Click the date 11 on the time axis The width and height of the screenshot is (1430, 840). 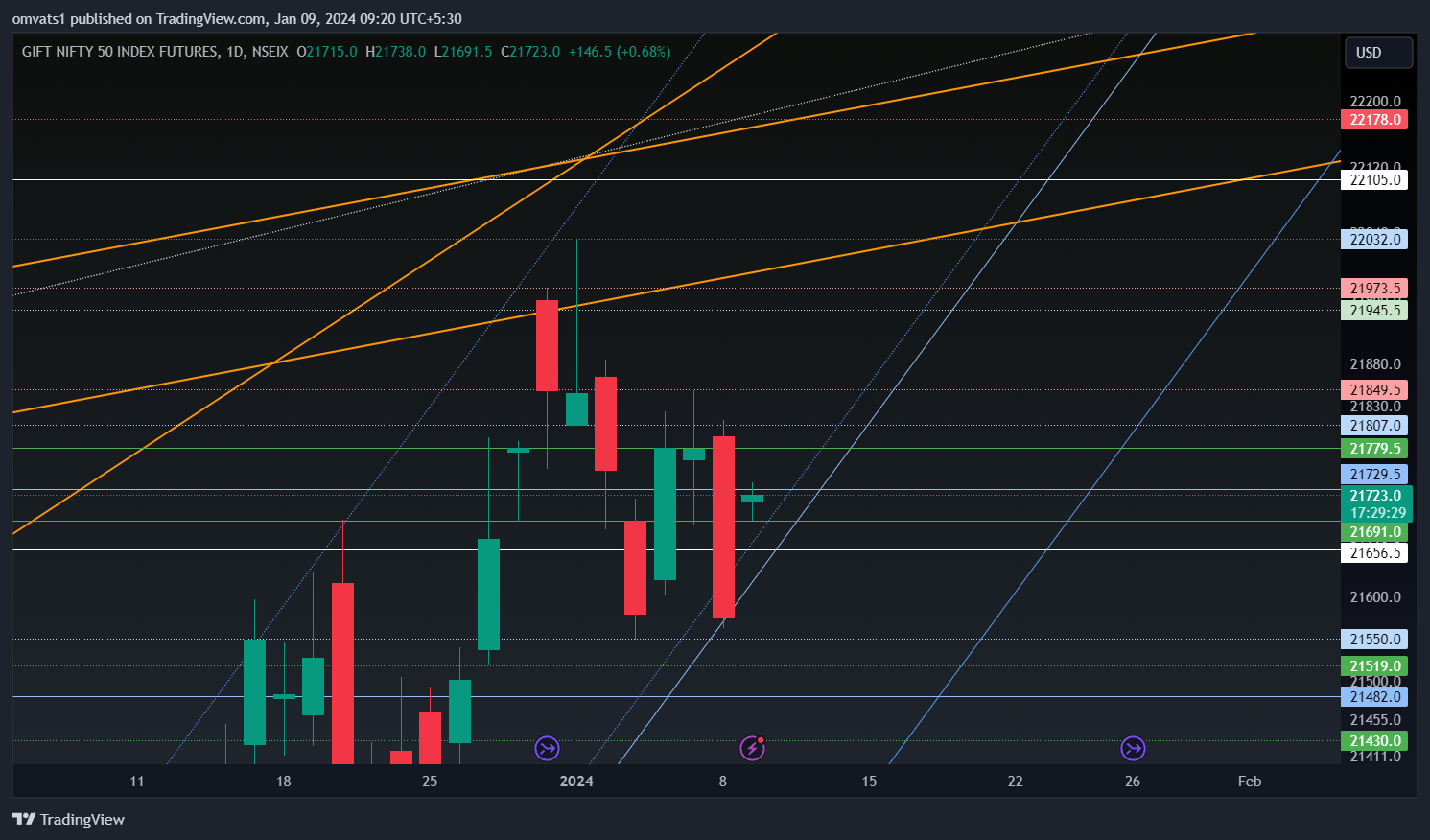(x=137, y=782)
